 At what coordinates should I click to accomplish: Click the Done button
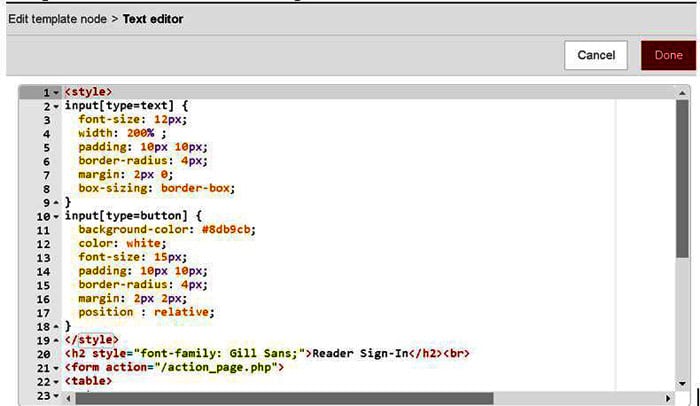(x=668, y=55)
